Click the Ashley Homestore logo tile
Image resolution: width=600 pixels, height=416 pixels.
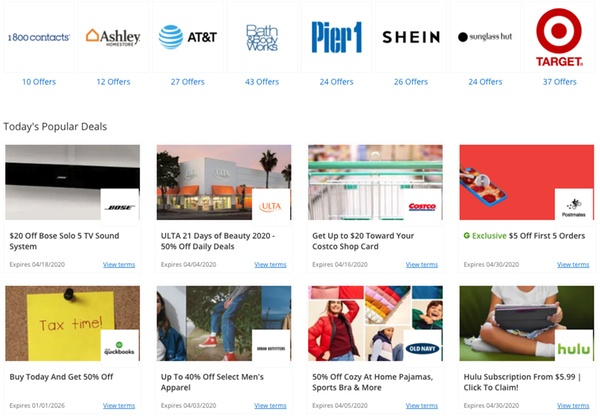(x=113, y=37)
